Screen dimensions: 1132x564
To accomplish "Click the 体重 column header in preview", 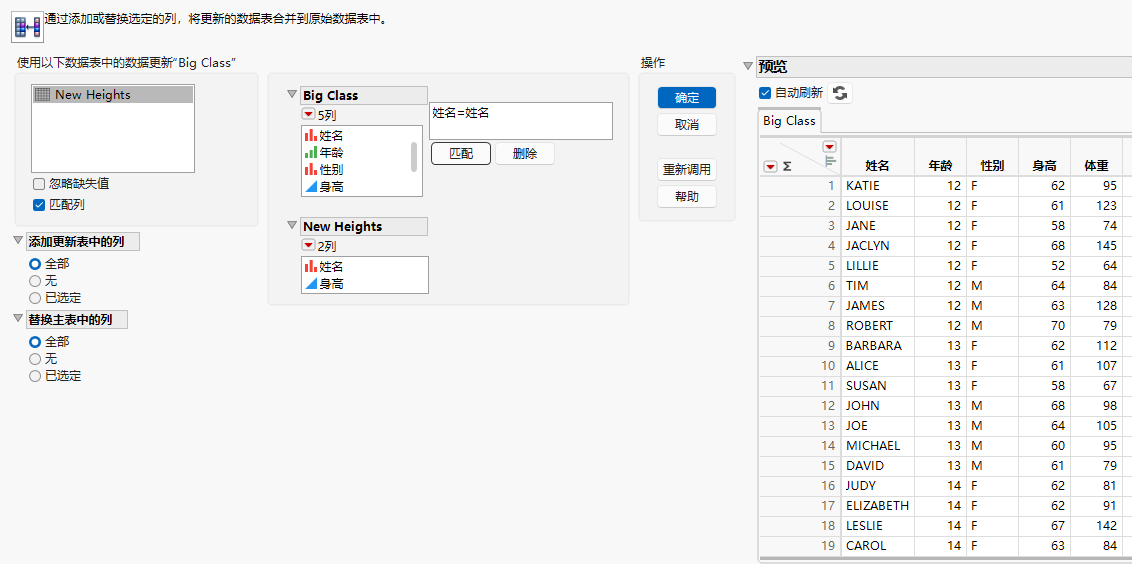I will coord(1096,166).
